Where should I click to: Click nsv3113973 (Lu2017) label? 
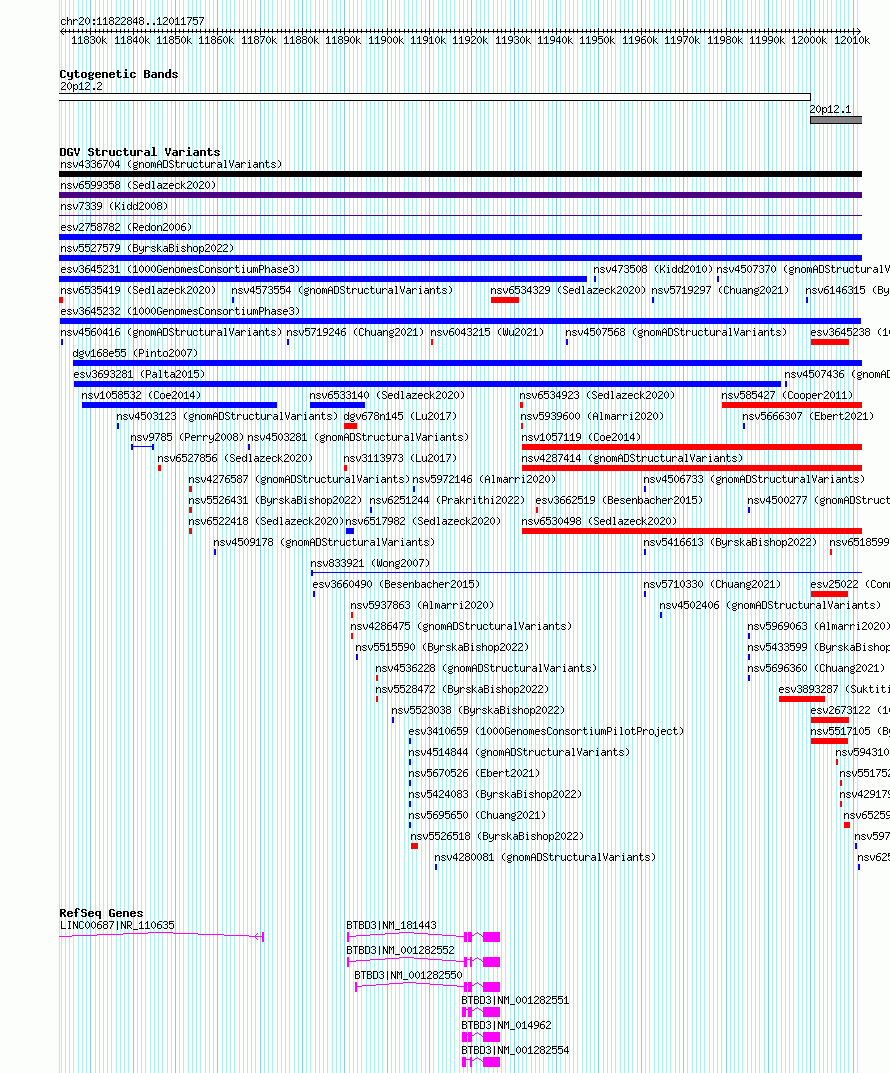[400, 458]
